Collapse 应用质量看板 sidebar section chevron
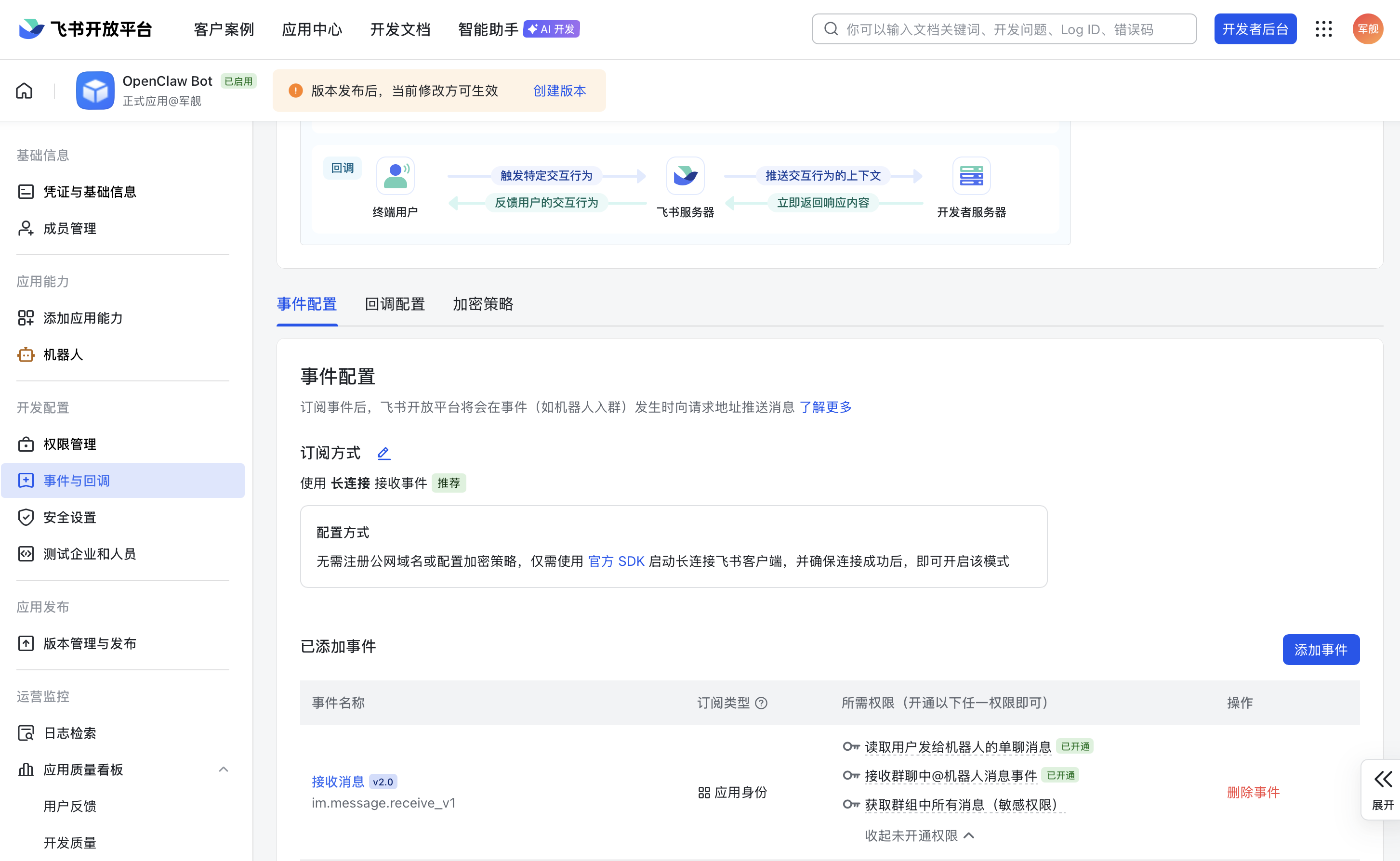 click(223, 770)
